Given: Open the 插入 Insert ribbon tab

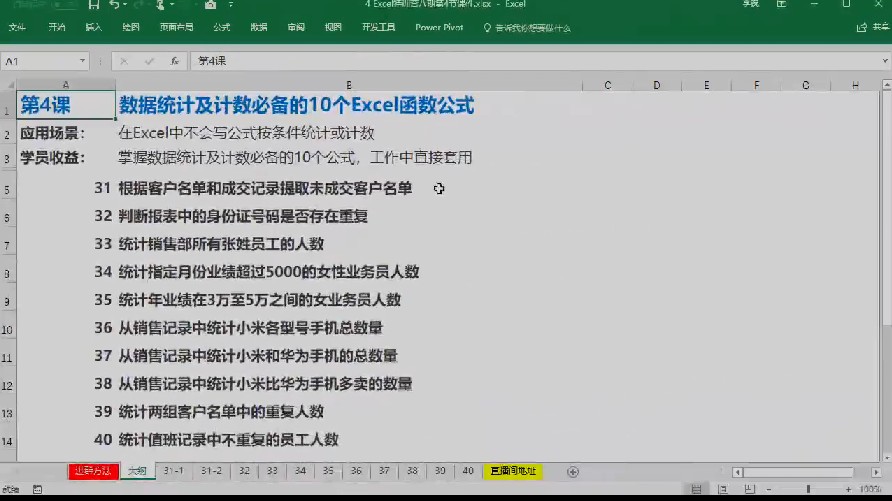Looking at the screenshot, I should 93,27.
